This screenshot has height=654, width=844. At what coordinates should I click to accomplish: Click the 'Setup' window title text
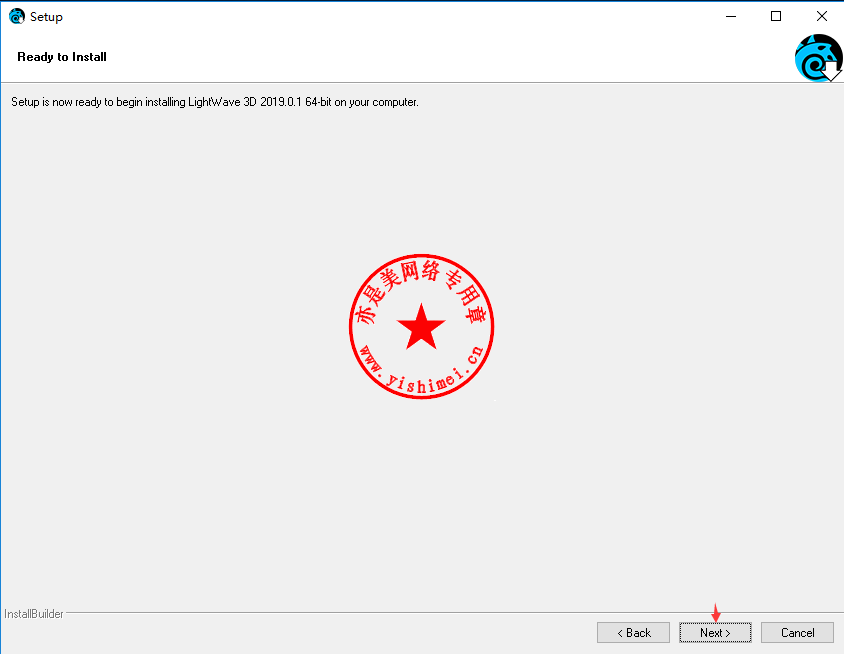pos(46,17)
